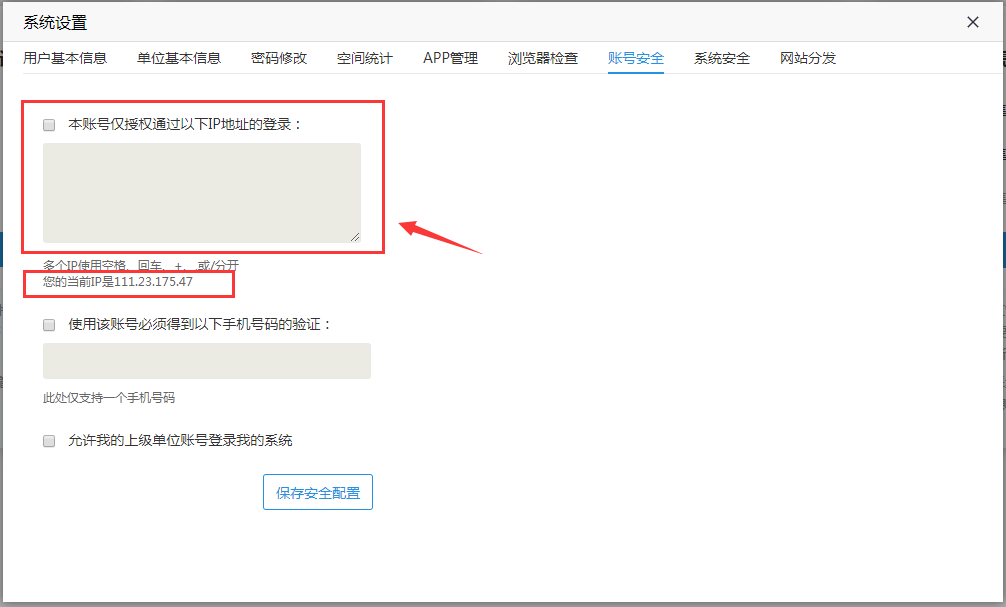
Task: Open the APP管理 tab
Action: pos(450,58)
